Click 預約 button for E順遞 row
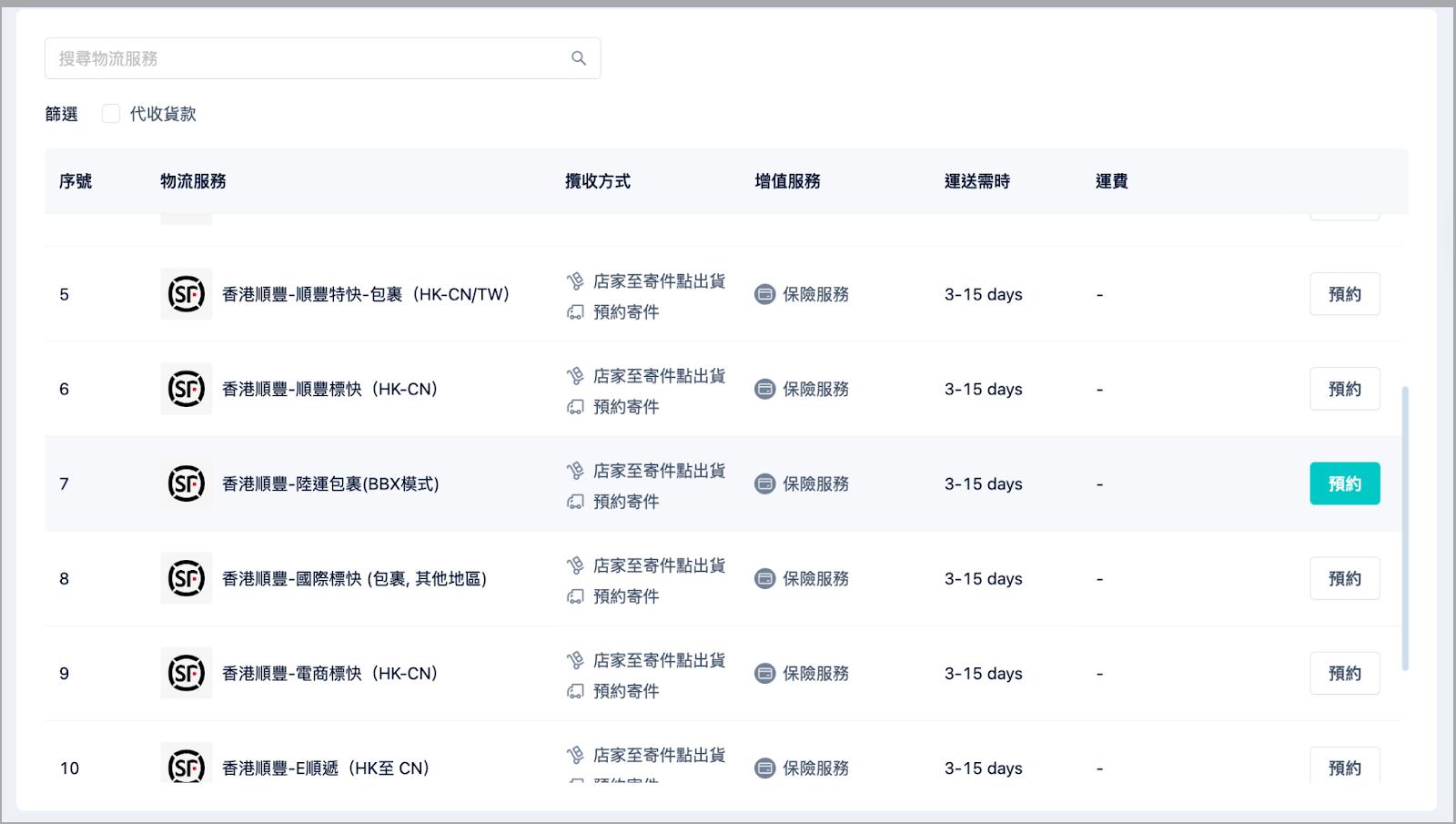Image resolution: width=1456 pixels, height=824 pixels. click(1345, 765)
